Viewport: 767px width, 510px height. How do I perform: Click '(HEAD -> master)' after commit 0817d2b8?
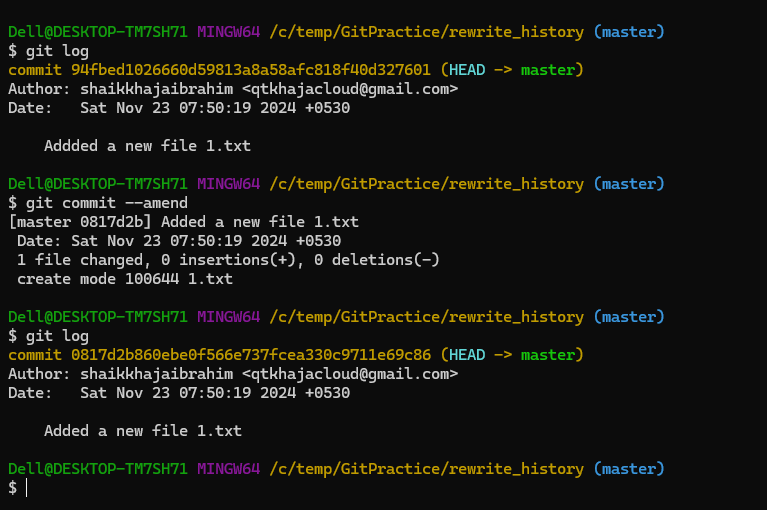pyautogui.click(x=512, y=355)
